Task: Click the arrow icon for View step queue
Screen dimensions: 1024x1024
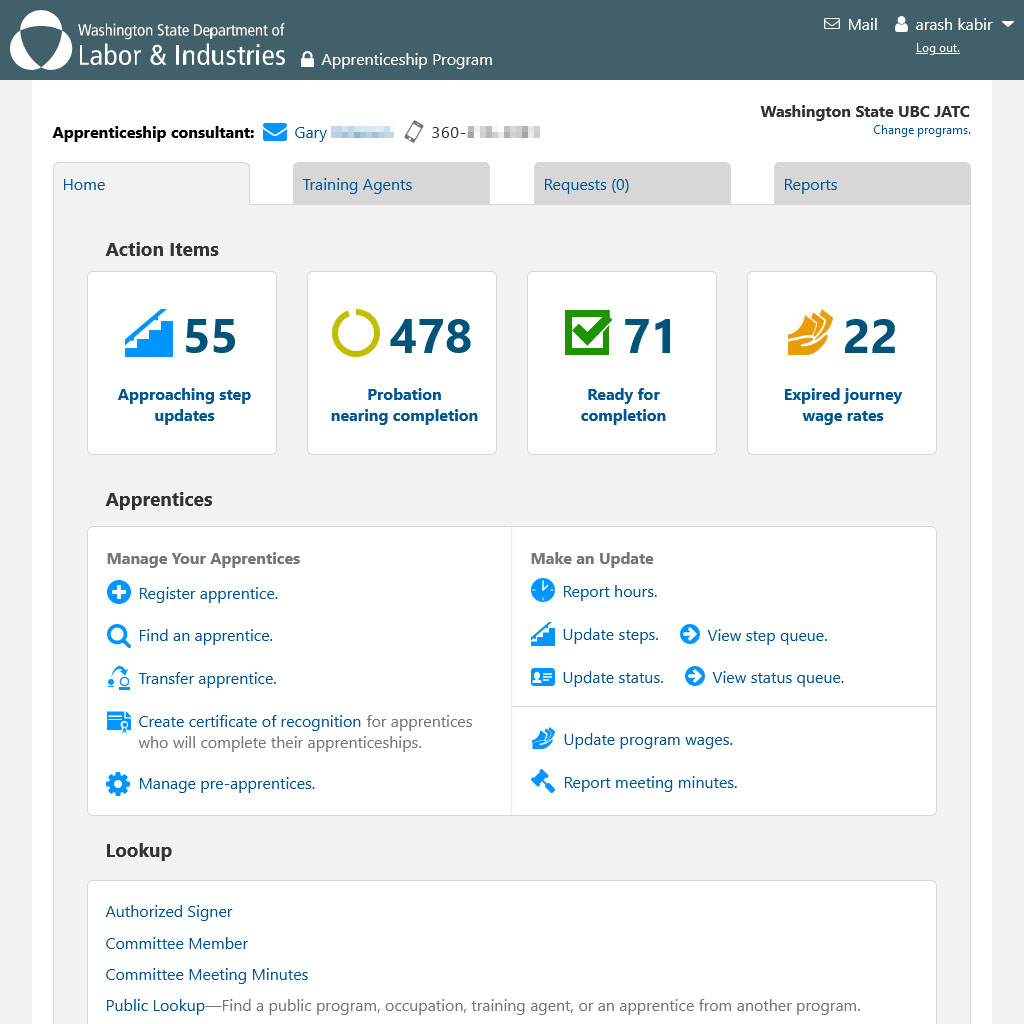Action: coord(690,634)
